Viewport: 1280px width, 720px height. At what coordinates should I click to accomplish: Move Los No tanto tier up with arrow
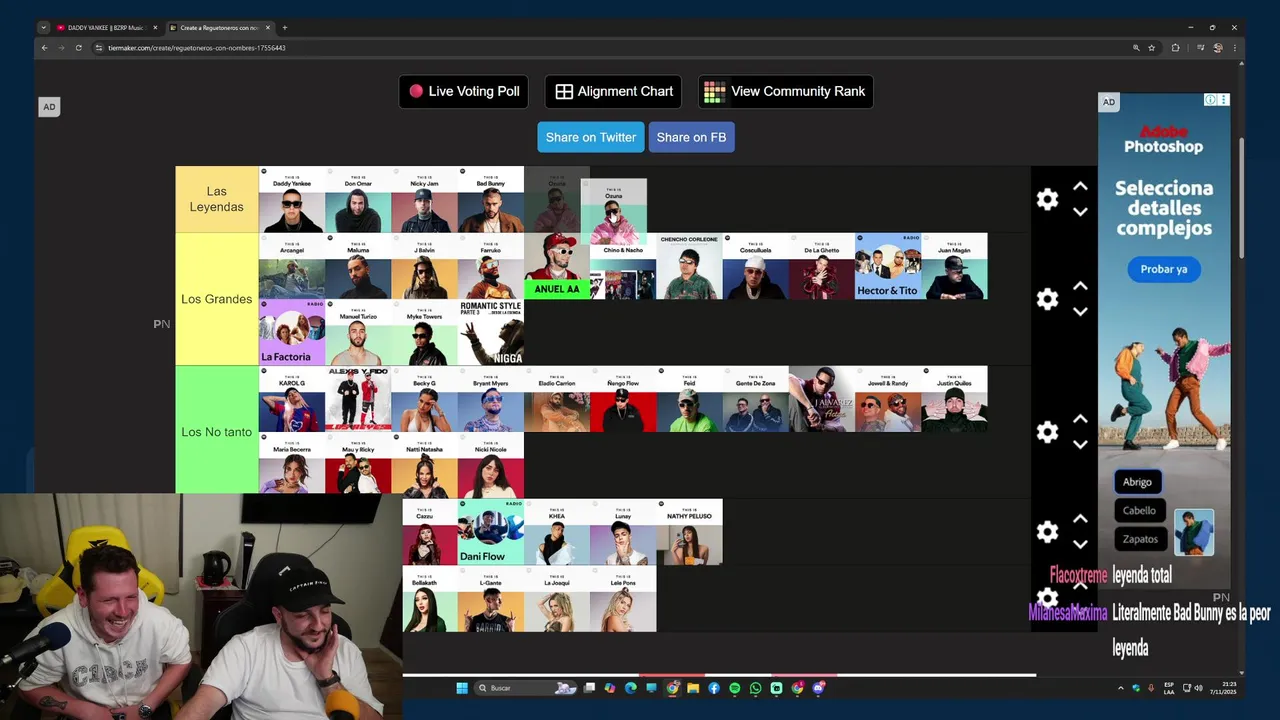[x=1080, y=419]
